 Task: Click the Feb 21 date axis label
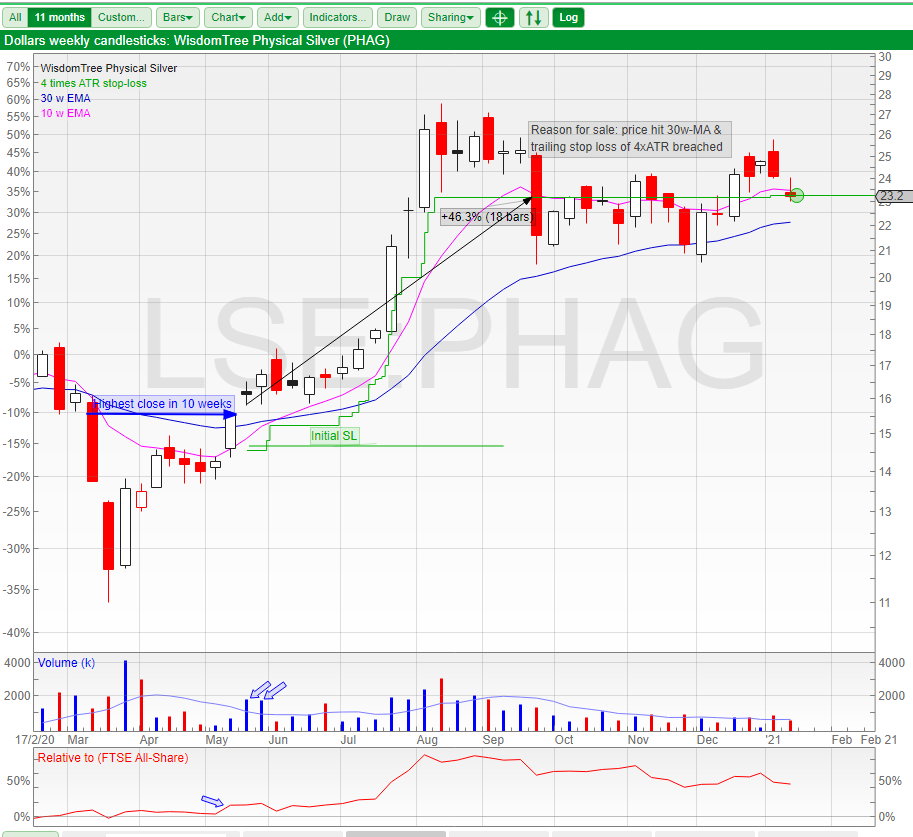[879, 740]
